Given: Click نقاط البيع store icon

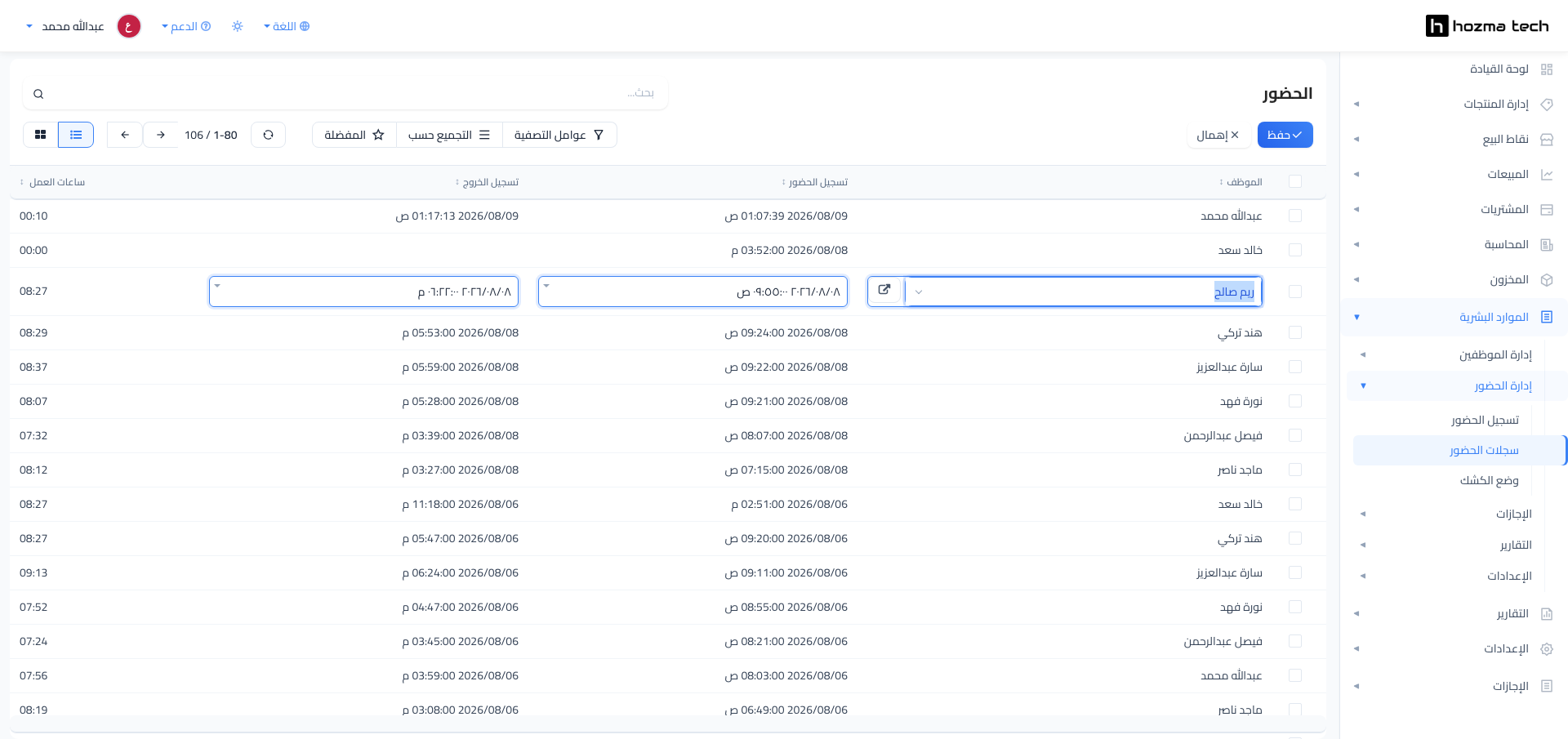Looking at the screenshot, I should (1547, 140).
